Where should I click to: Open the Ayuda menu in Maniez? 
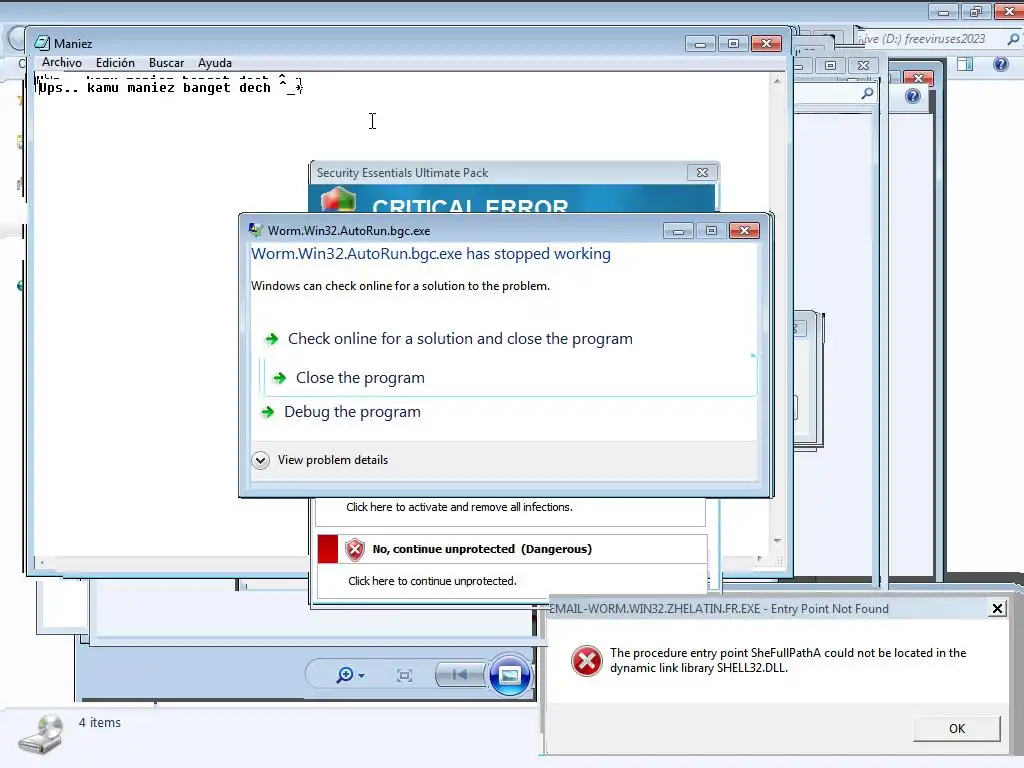coord(214,63)
